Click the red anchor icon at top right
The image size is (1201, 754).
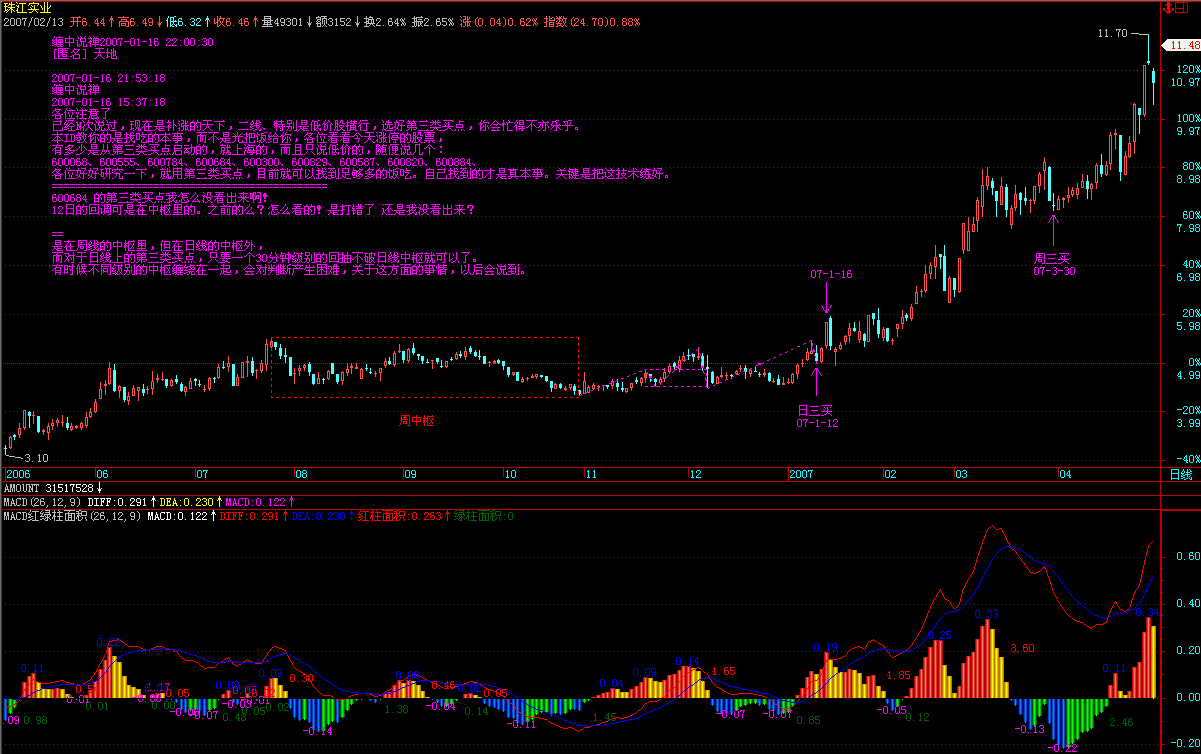point(1167,7)
